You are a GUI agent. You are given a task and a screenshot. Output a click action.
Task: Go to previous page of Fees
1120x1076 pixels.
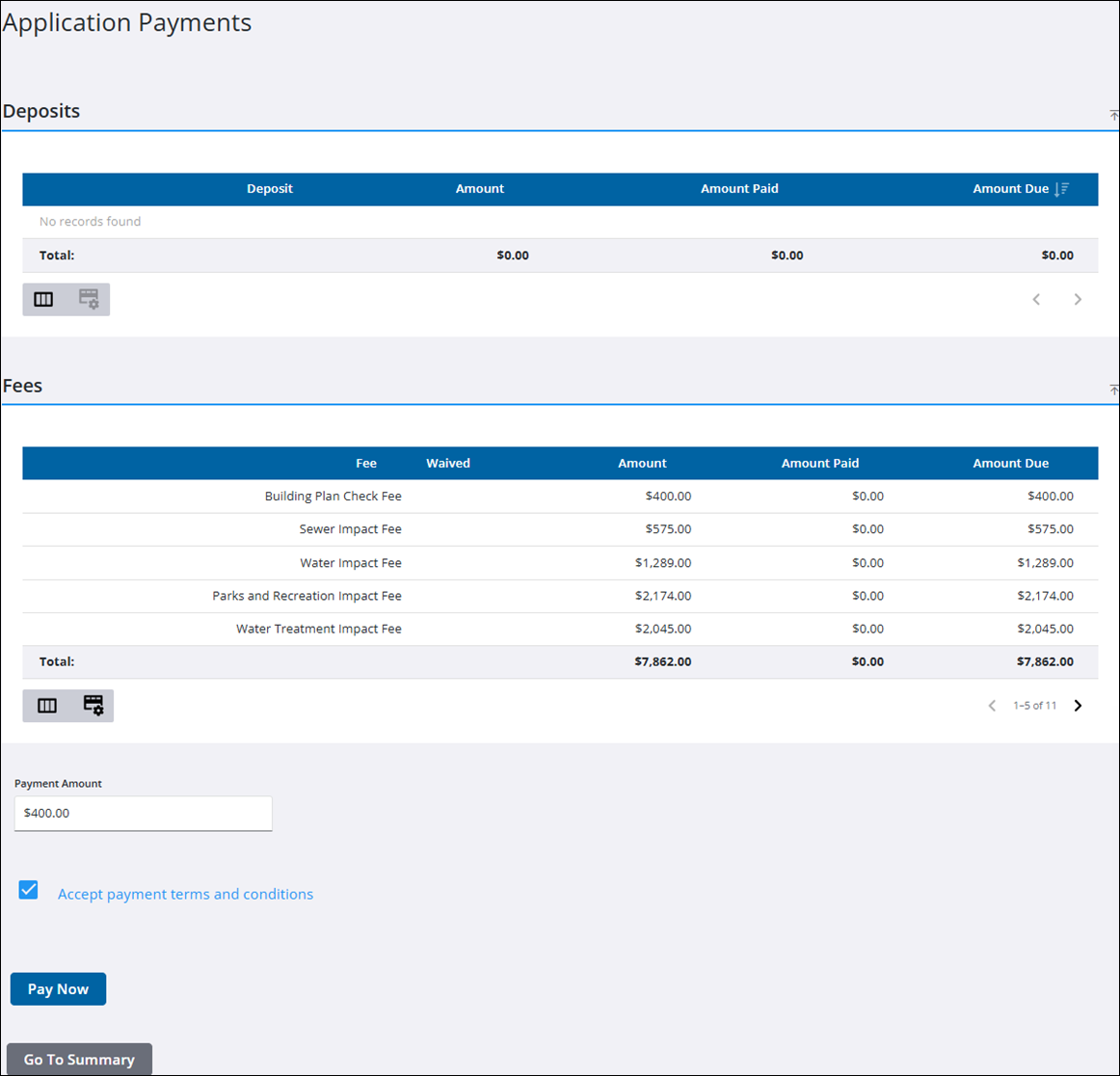[992, 706]
